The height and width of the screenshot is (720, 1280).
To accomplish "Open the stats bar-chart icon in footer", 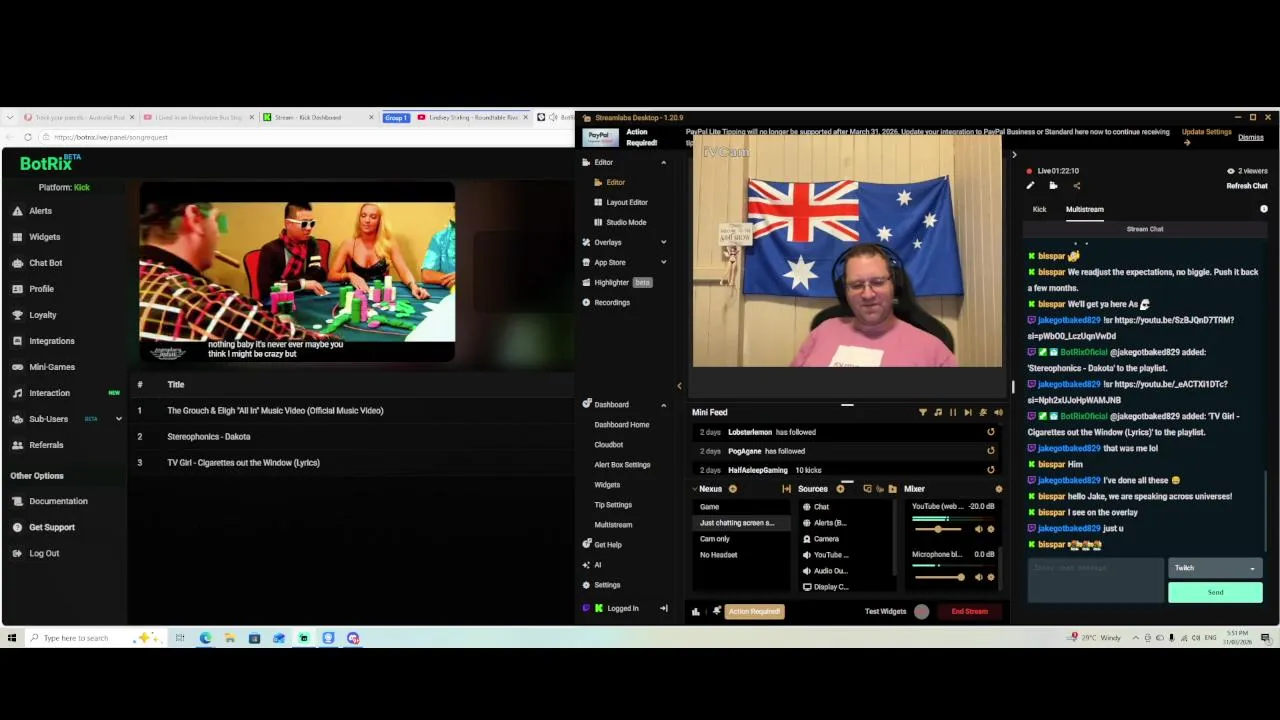I will (x=696, y=611).
